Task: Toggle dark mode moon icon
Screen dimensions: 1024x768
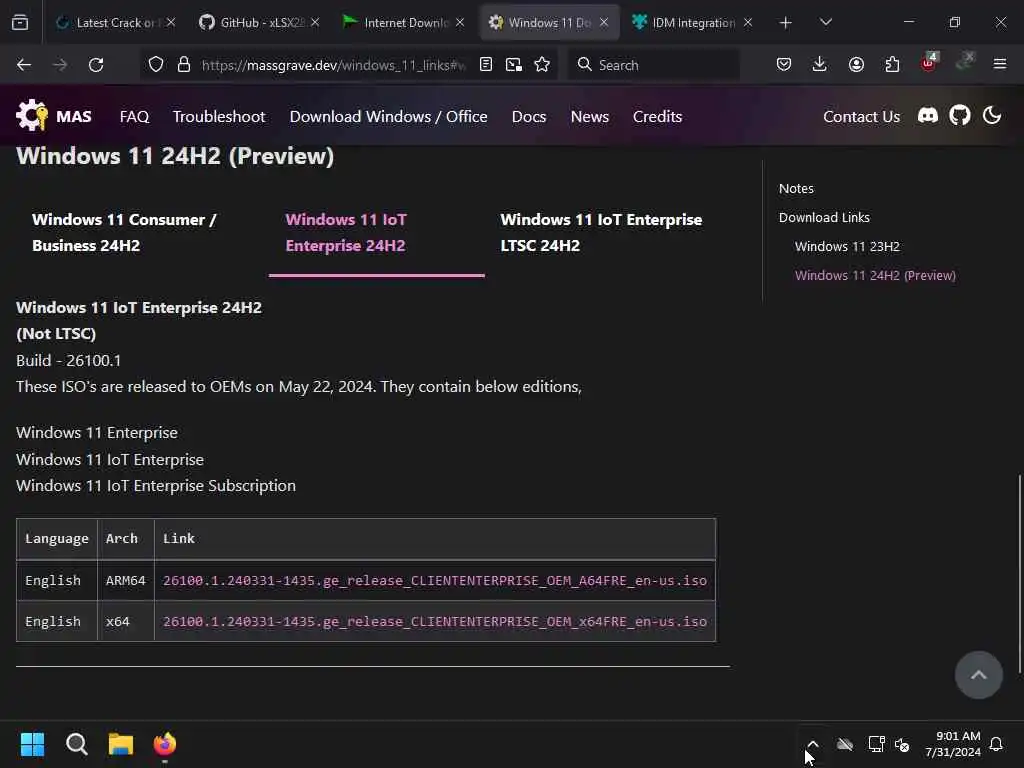Action: tap(992, 116)
